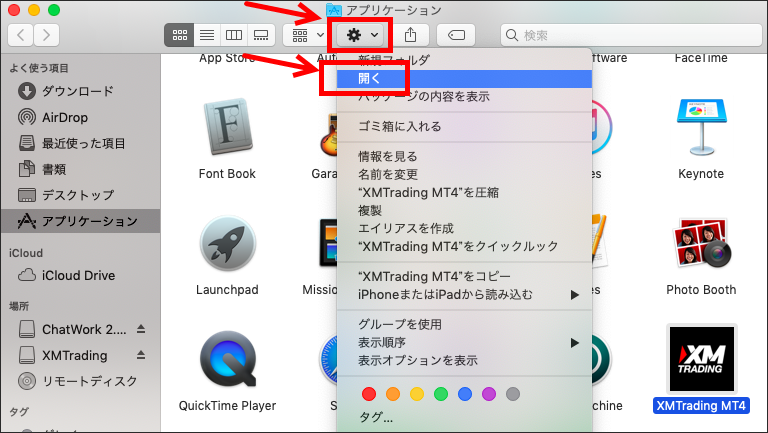Open the Photo Booth app icon
The height and width of the screenshot is (433, 768).
pyautogui.click(x=700, y=245)
